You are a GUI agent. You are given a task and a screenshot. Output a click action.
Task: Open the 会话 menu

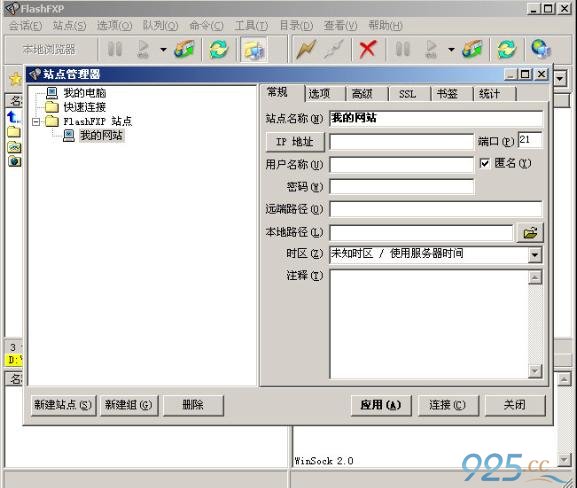pos(25,25)
